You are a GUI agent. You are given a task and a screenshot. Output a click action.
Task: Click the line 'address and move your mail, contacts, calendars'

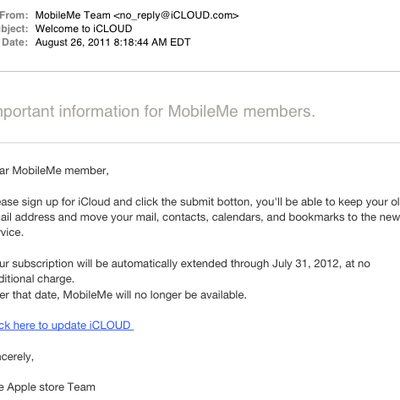tap(137, 217)
